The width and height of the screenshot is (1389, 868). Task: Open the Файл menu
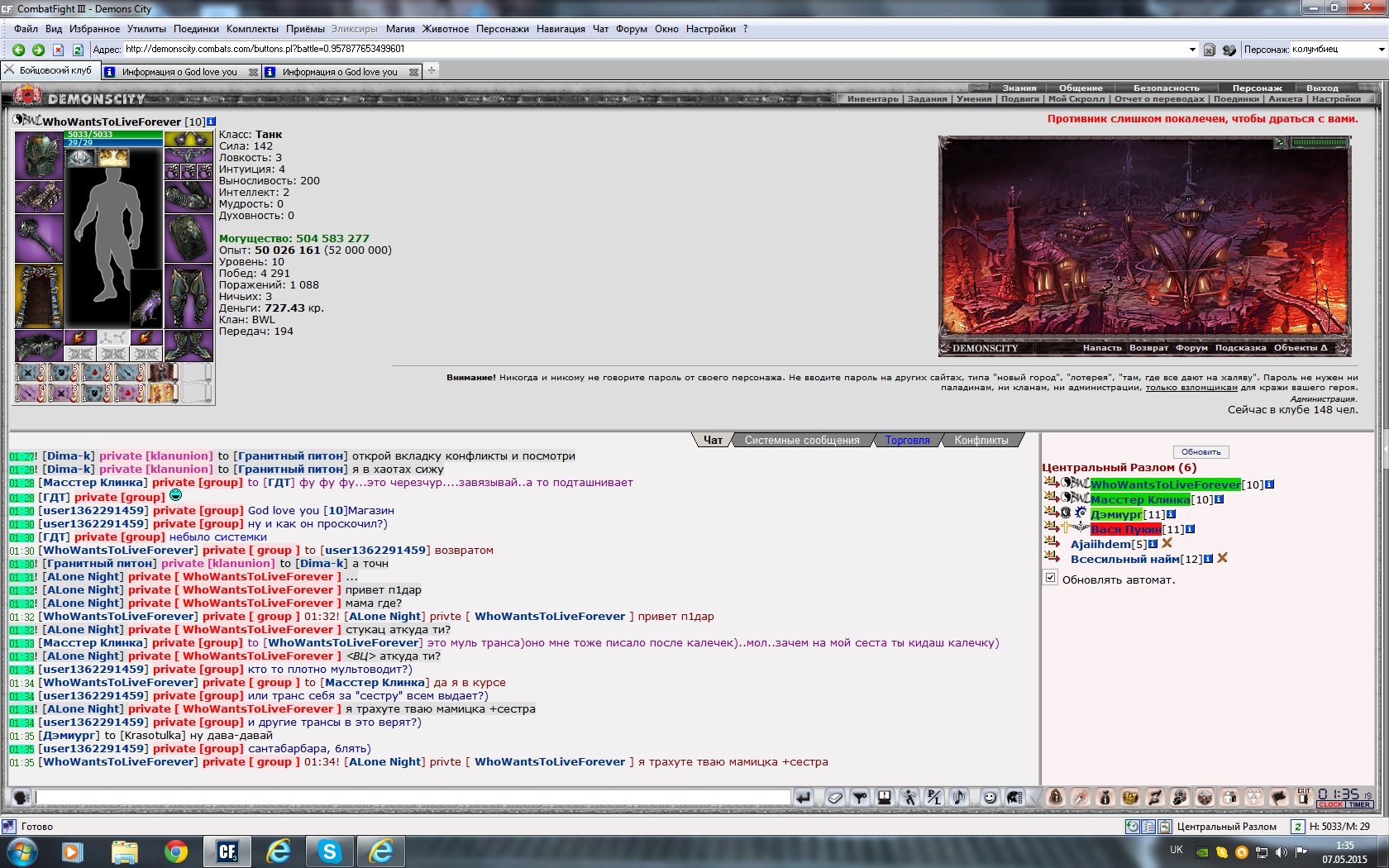(x=26, y=29)
